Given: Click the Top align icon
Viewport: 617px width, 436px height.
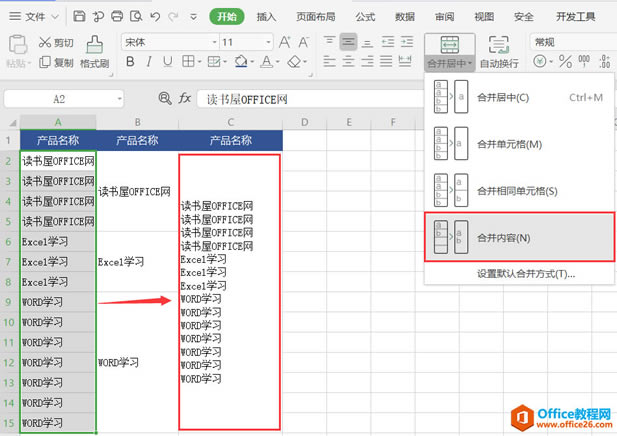Looking at the screenshot, I should (329, 41).
